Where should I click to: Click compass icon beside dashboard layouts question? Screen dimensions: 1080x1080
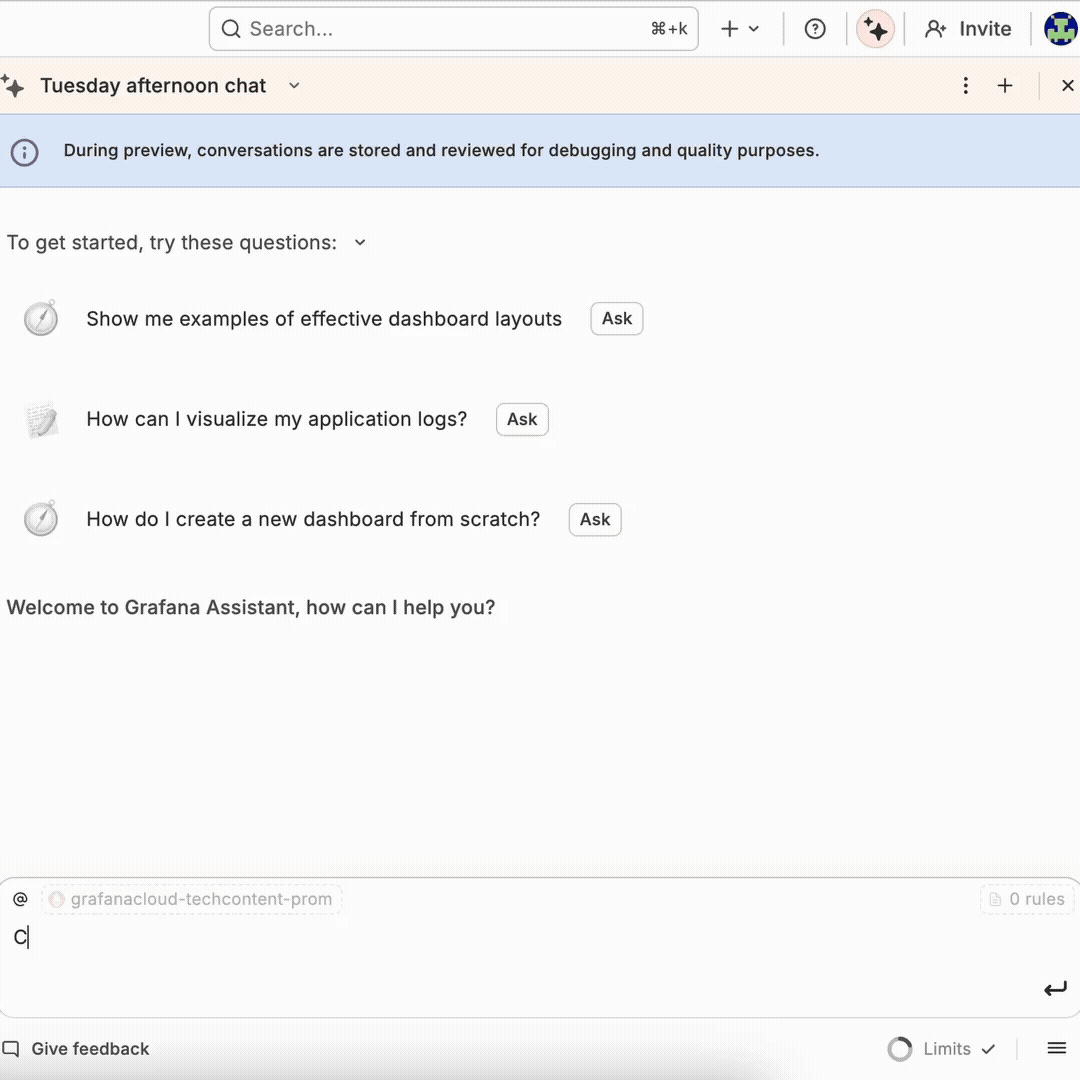[41, 318]
